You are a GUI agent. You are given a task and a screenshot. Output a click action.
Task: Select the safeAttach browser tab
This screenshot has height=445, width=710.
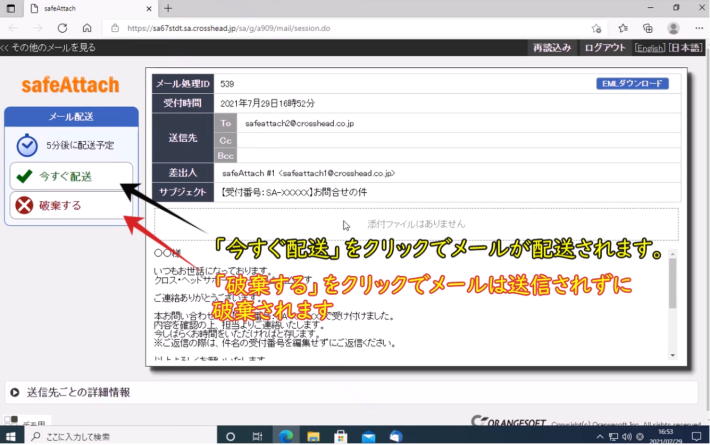coord(91,9)
